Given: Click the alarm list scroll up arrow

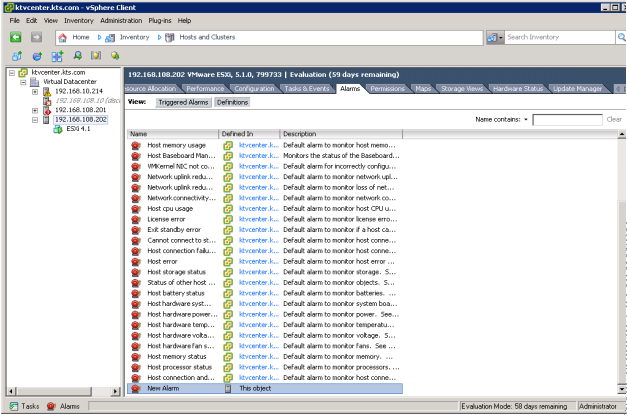Looking at the screenshot, I should point(622,135).
